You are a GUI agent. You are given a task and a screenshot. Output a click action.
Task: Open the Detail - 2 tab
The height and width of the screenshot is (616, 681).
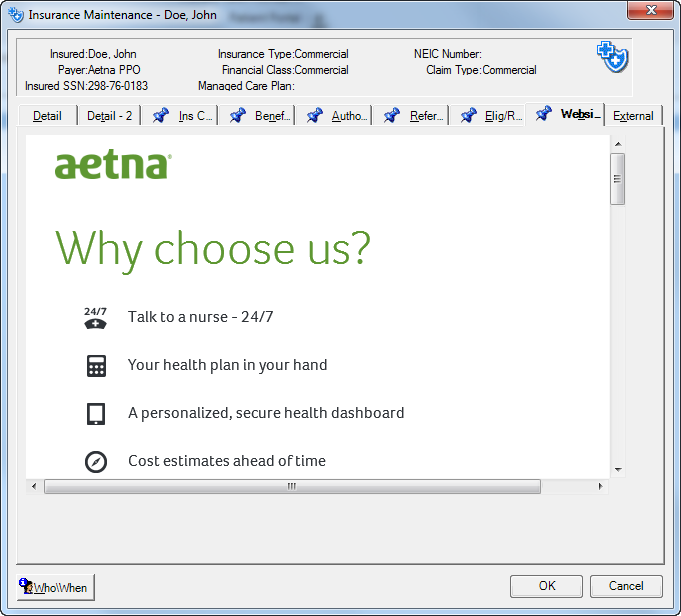[109, 116]
